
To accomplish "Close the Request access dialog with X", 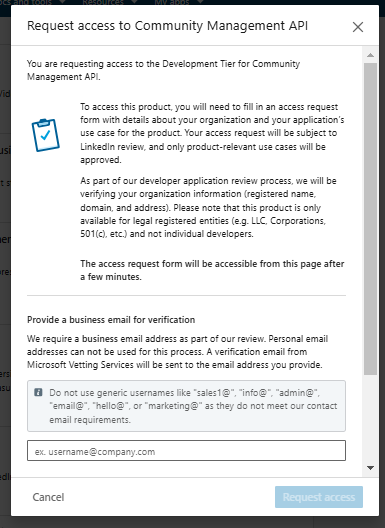I will (x=358, y=27).
